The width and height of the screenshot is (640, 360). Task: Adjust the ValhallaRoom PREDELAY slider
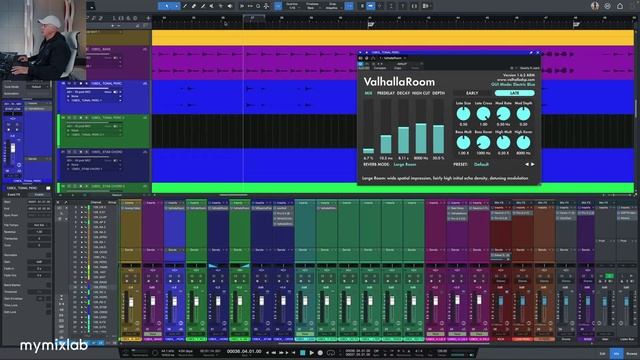pos(386,126)
